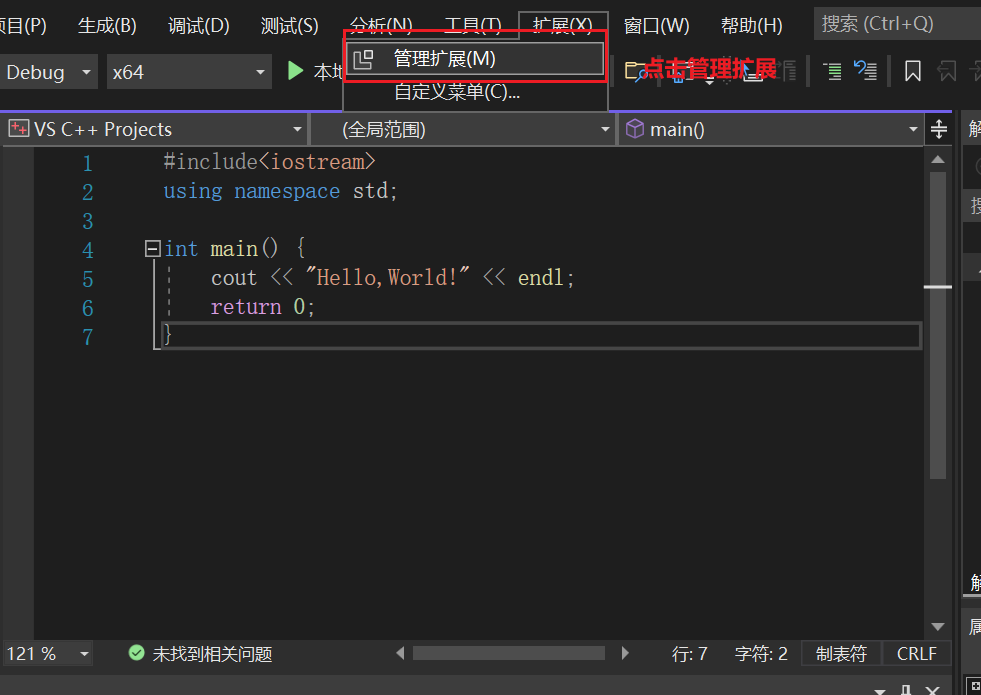Viewport: 981px width, 695px height.
Task: Click the editor vertical scrollbar thumb
Action: click(x=938, y=325)
